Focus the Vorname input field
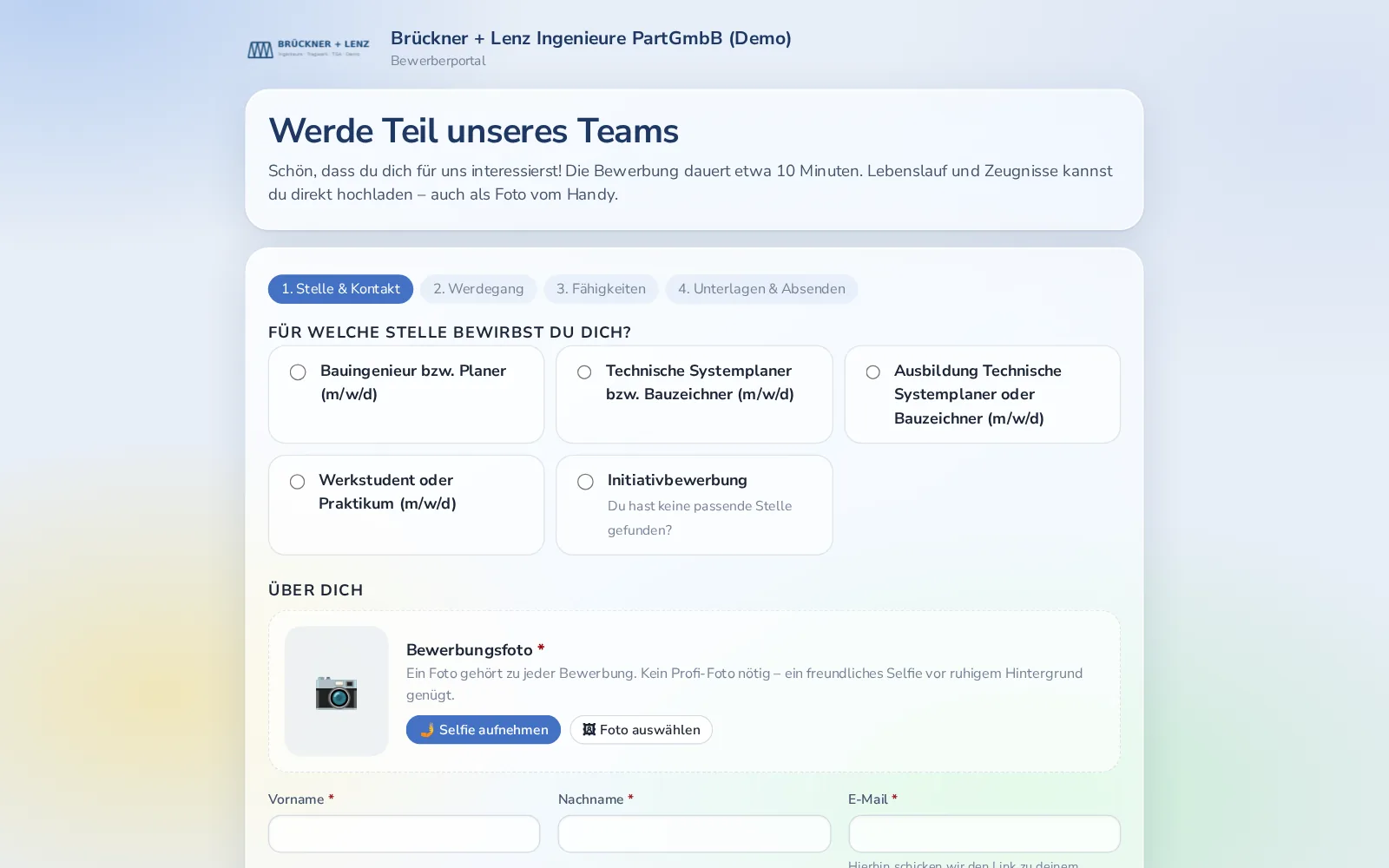The image size is (1389, 868). (x=404, y=833)
